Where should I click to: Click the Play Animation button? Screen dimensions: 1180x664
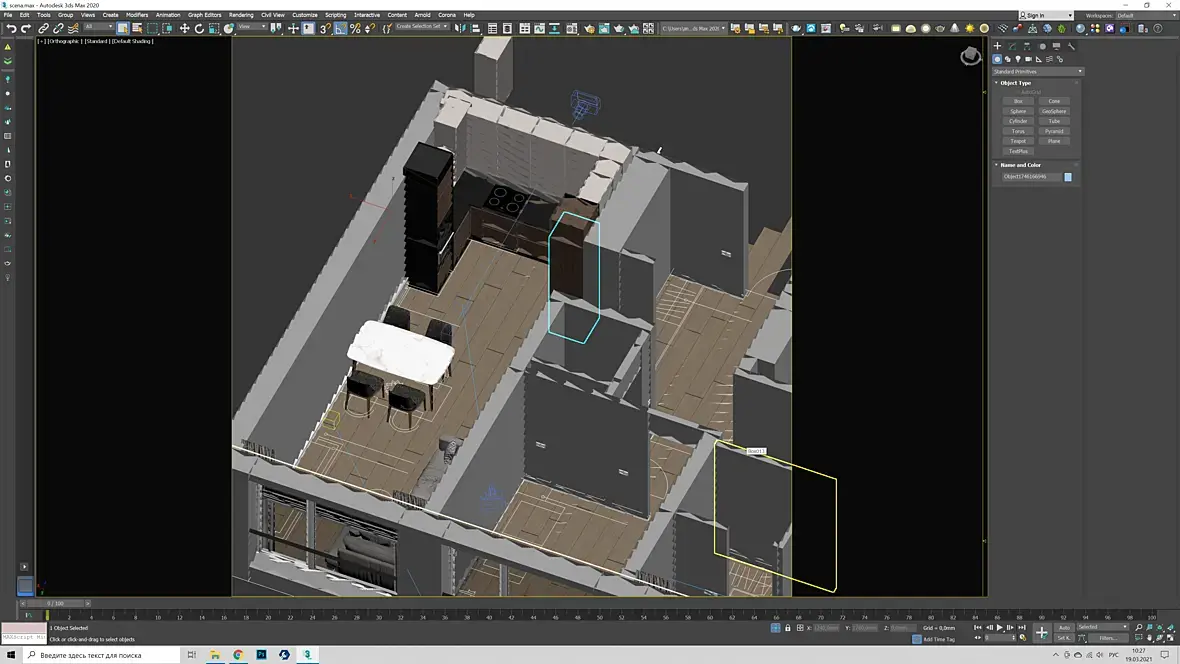[999, 627]
